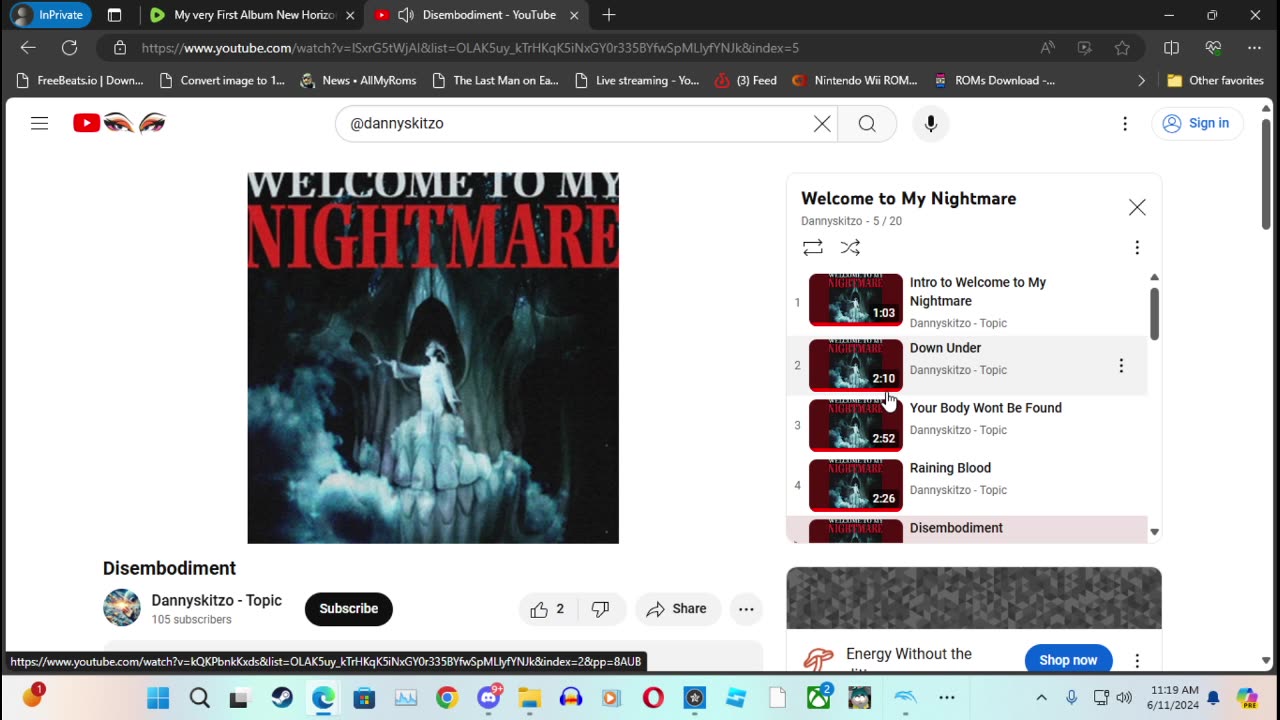Click the Shop now ad button

point(1068,660)
